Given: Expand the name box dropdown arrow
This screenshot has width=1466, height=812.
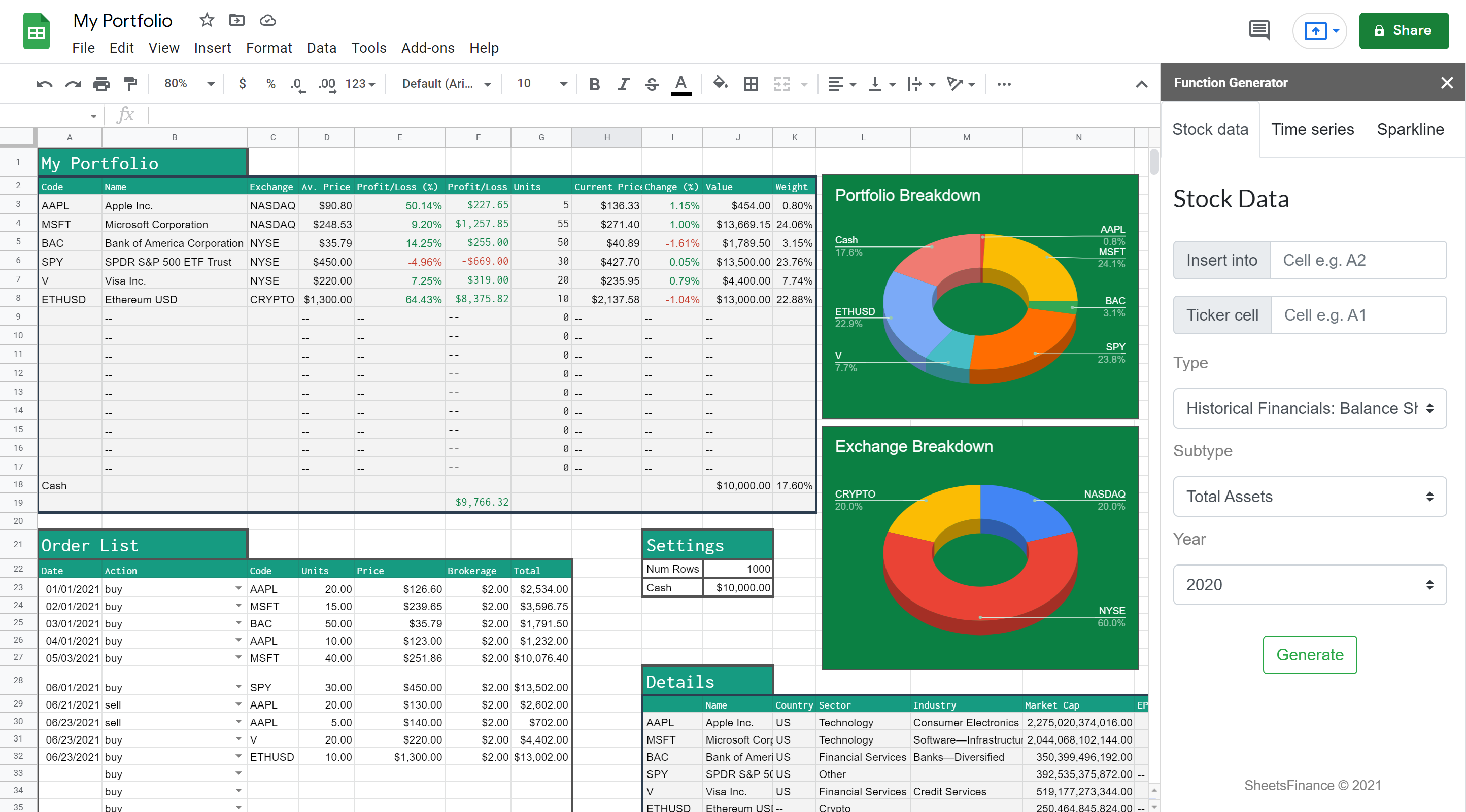Looking at the screenshot, I should [x=93, y=117].
